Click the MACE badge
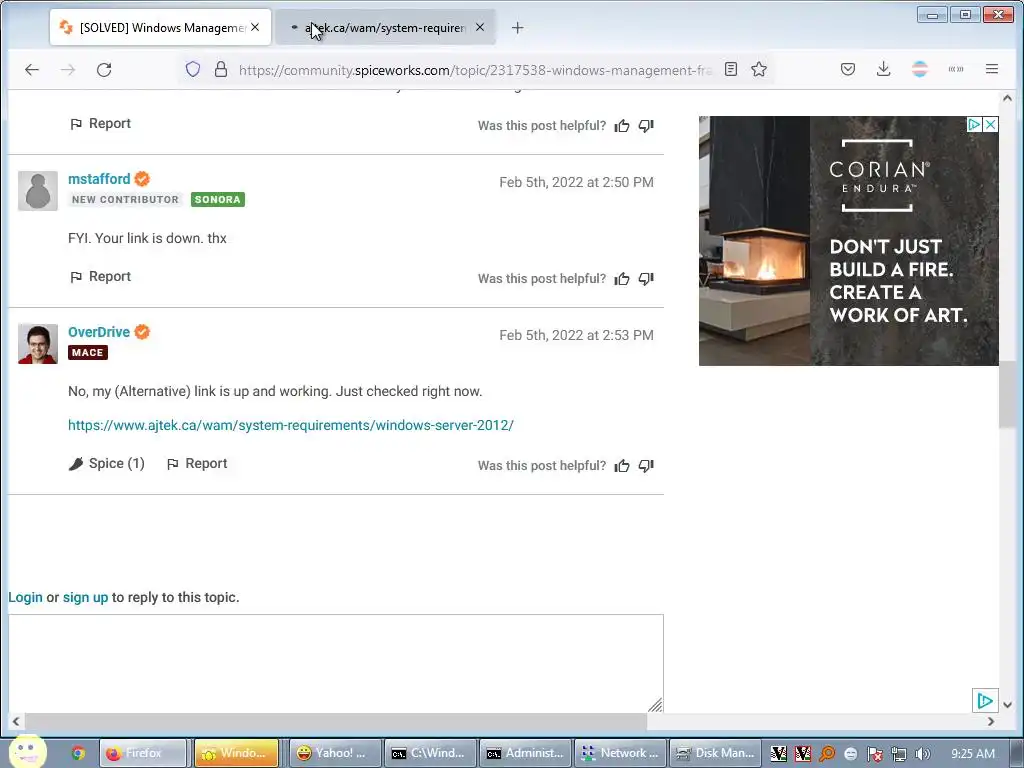Viewport: 1024px width, 768px height. tap(88, 353)
